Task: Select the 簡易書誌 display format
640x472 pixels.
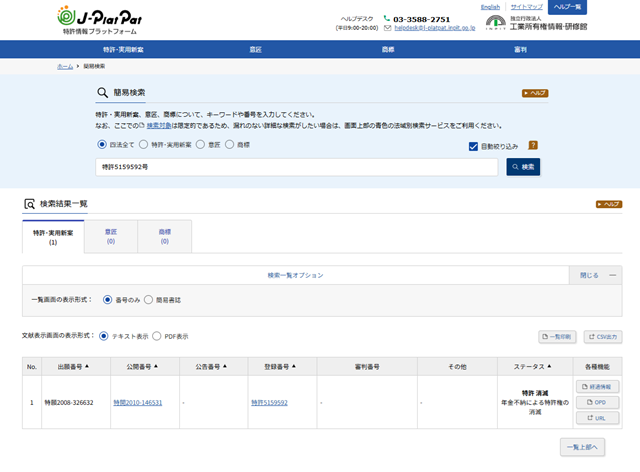Action: pyautogui.click(x=149, y=299)
